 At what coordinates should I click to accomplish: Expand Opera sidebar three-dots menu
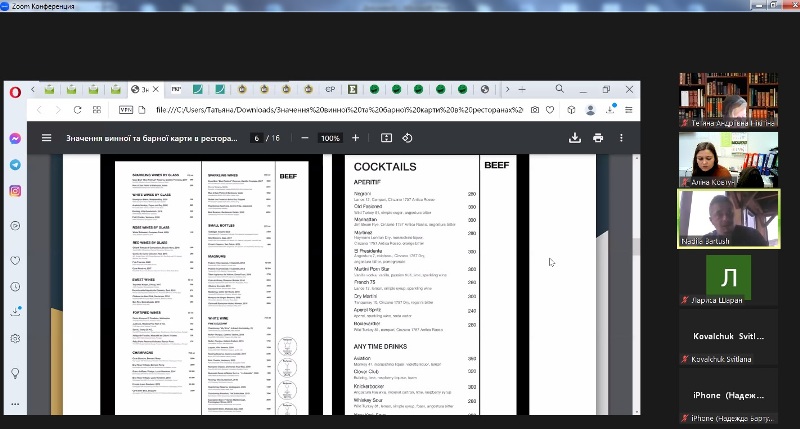tap(16, 402)
